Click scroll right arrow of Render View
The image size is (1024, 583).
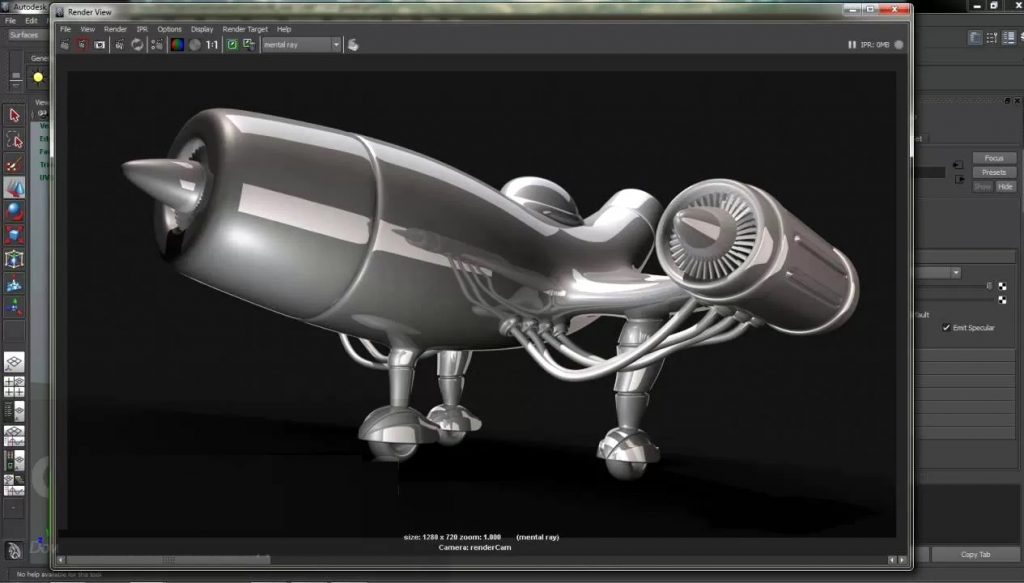903,560
